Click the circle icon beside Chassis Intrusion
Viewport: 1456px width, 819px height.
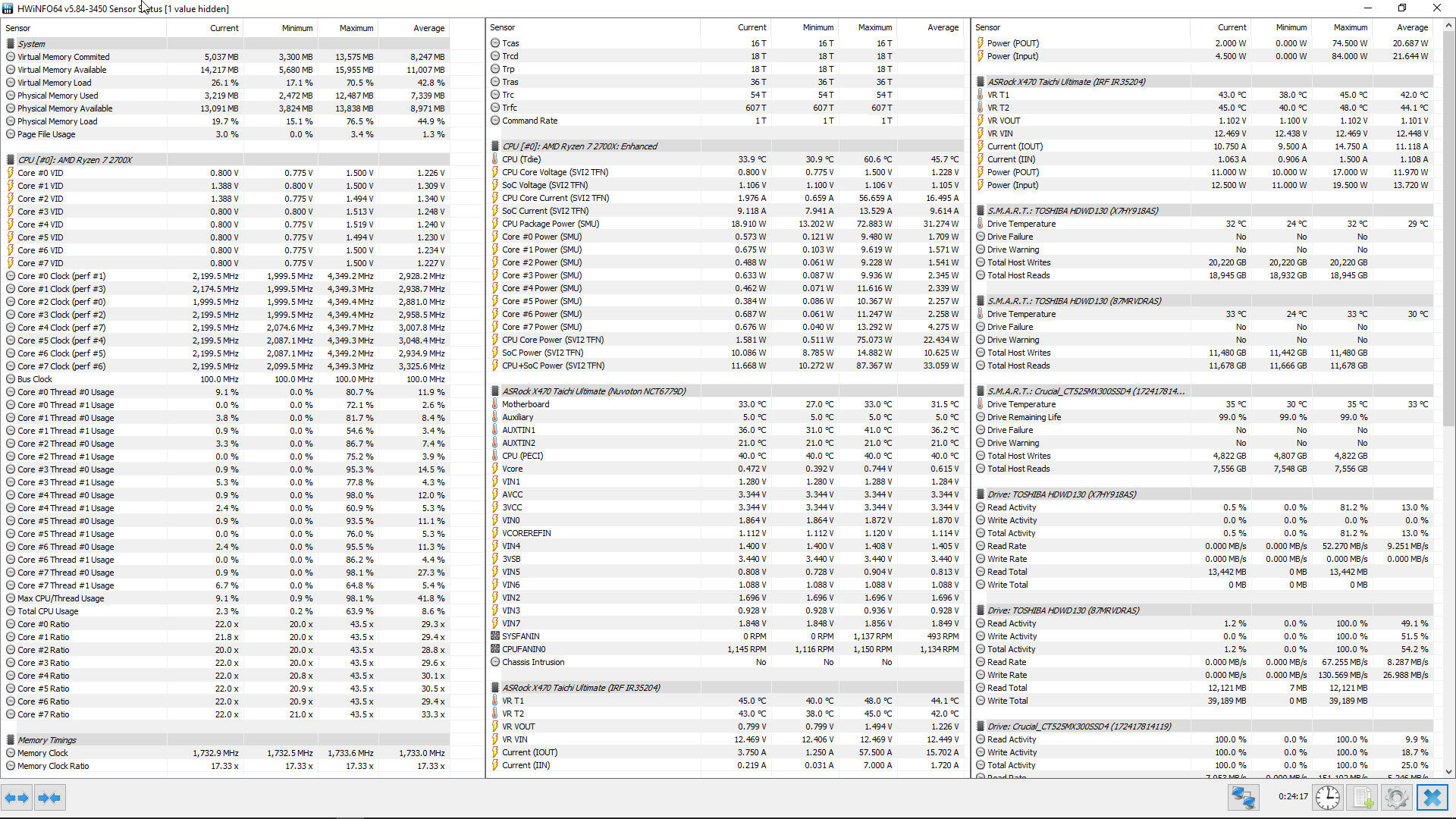click(495, 662)
